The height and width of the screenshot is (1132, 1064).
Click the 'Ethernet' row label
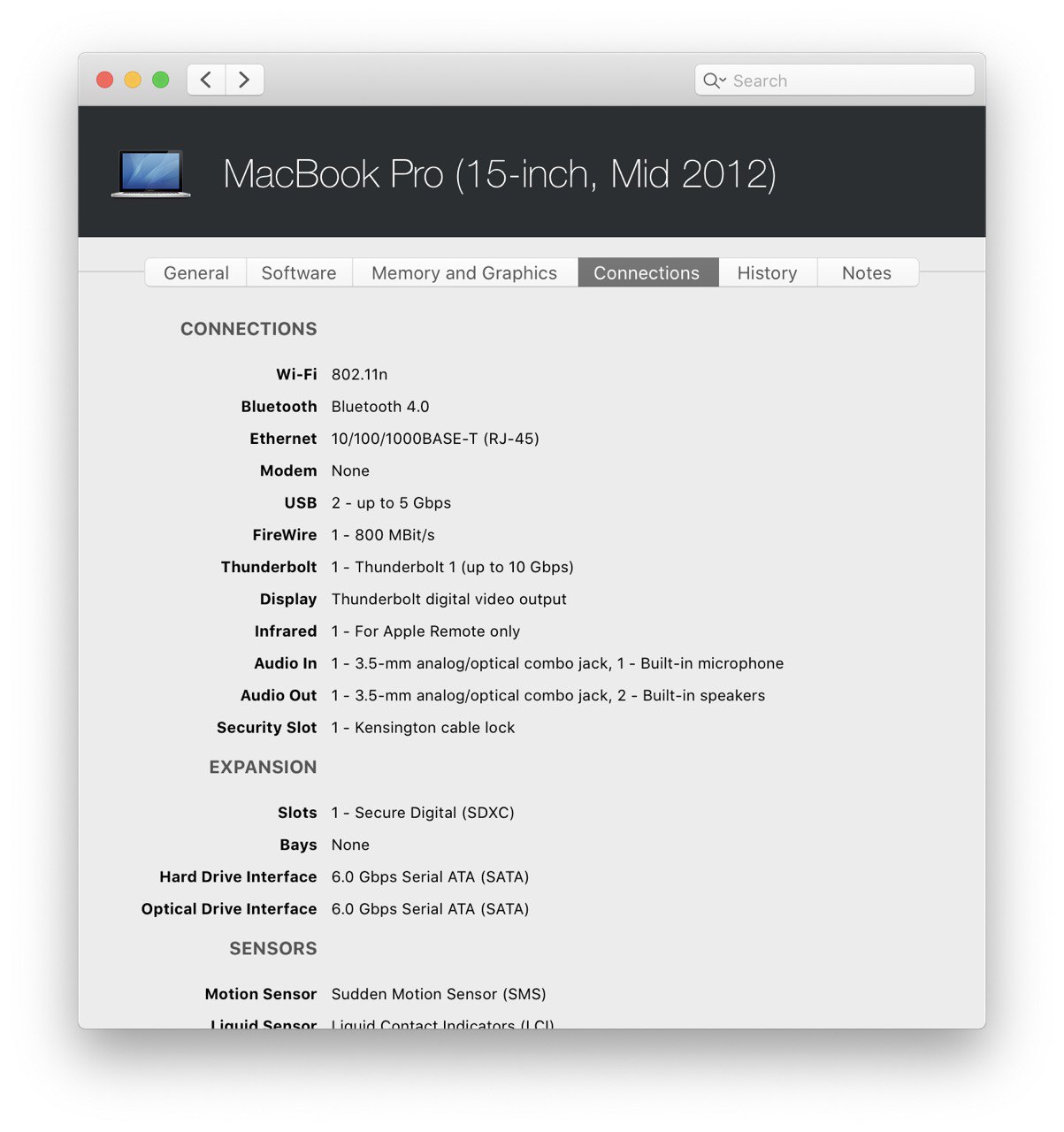(x=283, y=439)
